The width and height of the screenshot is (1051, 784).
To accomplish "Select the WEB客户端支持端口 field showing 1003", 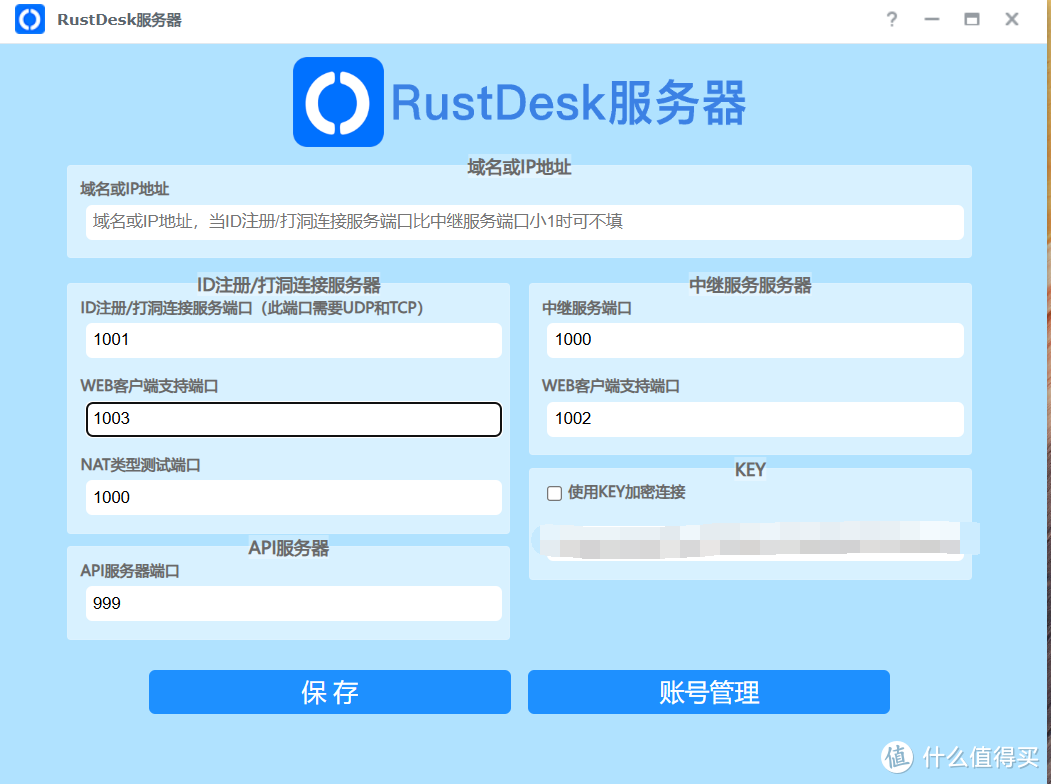I will click(293, 419).
